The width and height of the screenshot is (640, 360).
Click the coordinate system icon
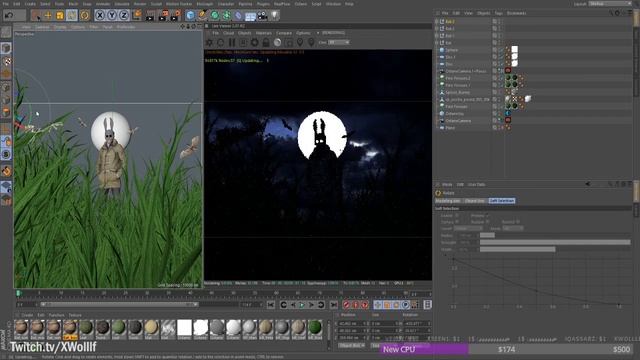137,15
